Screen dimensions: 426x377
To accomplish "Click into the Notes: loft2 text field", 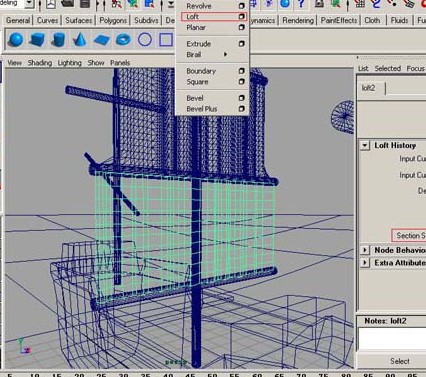I will coord(392,338).
